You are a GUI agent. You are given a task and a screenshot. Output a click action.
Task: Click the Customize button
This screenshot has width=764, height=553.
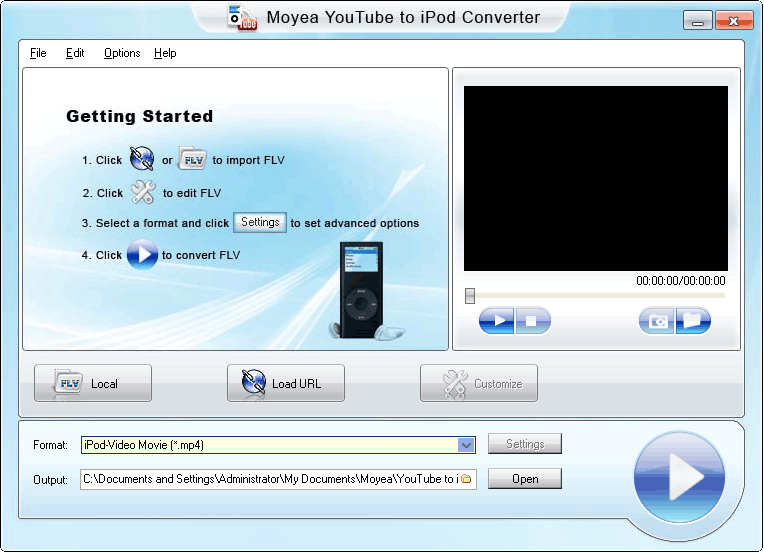pyautogui.click(x=479, y=383)
